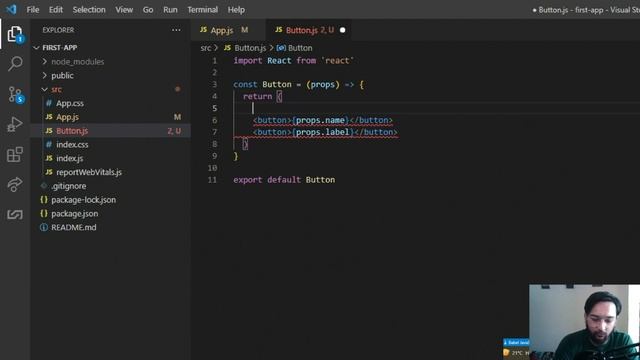Click the CSS icon beside index.css
640x360 pixels.
point(49,144)
